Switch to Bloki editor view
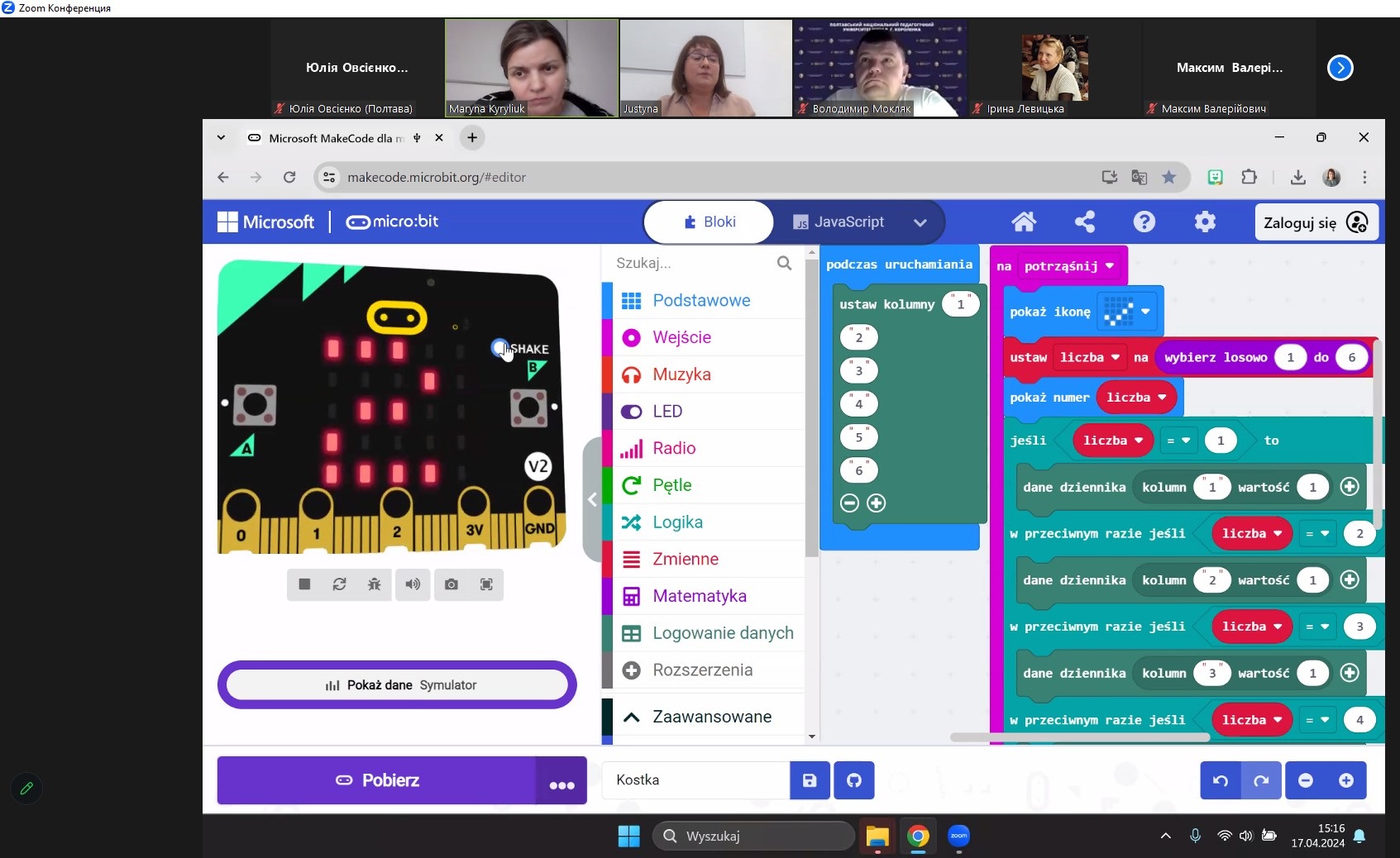The width and height of the screenshot is (1400, 858). [709, 222]
